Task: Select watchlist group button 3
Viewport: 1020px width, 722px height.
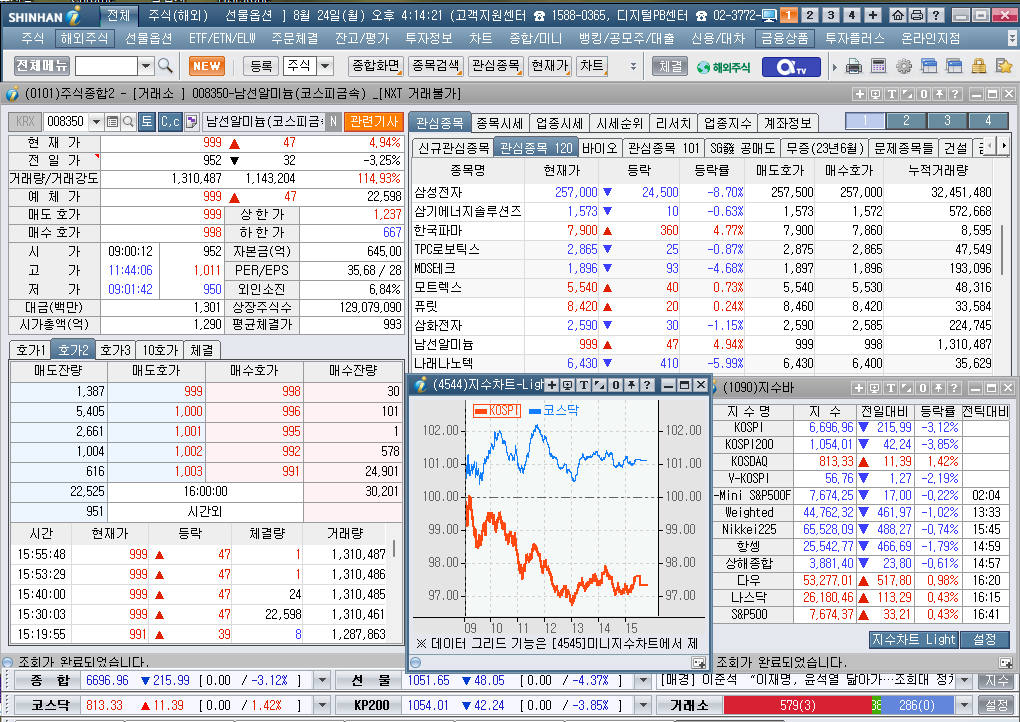Action: pyautogui.click(x=947, y=120)
